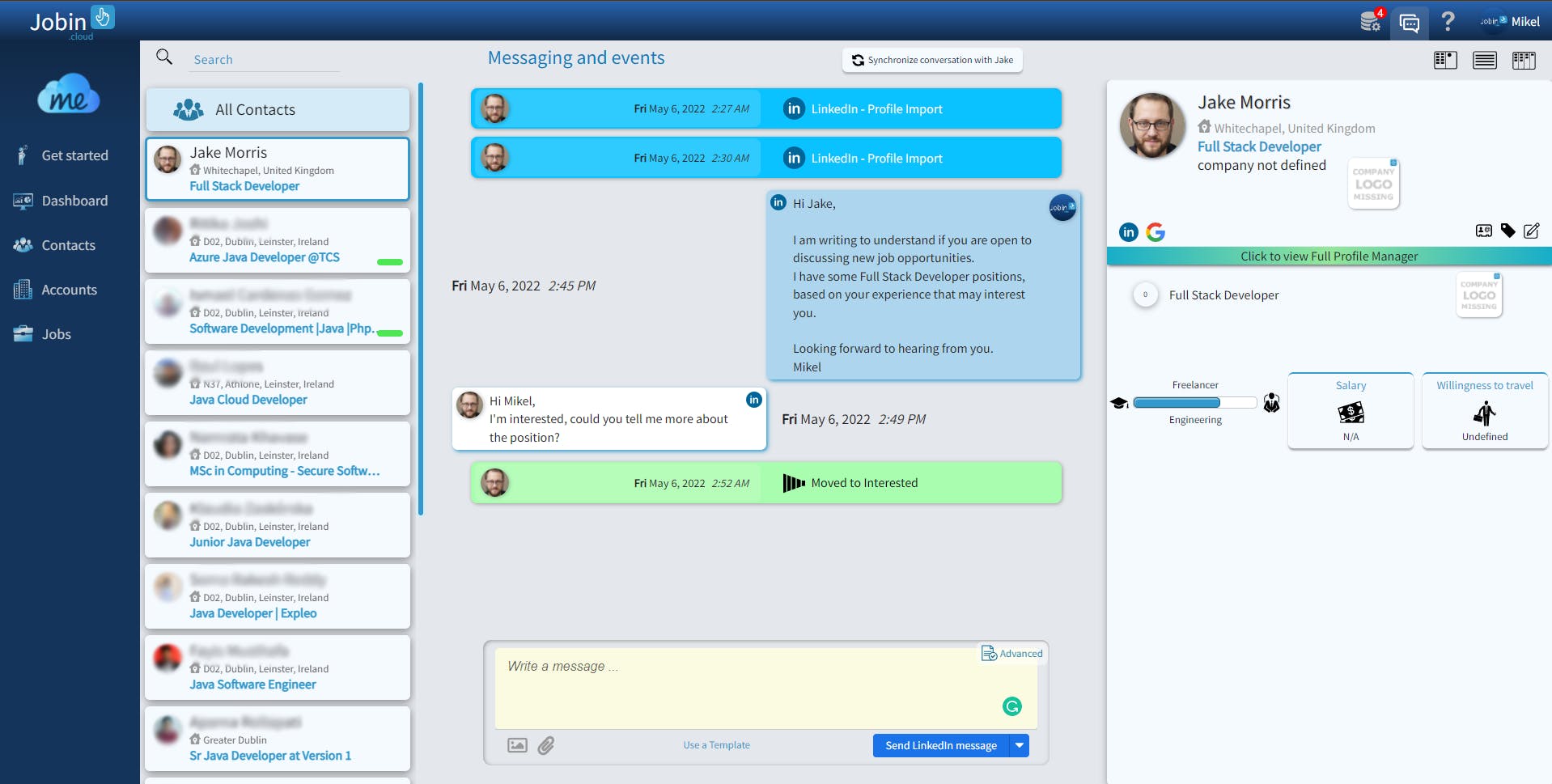Switch to the three-column layout view
This screenshot has width=1552, height=784.
pyautogui.click(x=1524, y=60)
